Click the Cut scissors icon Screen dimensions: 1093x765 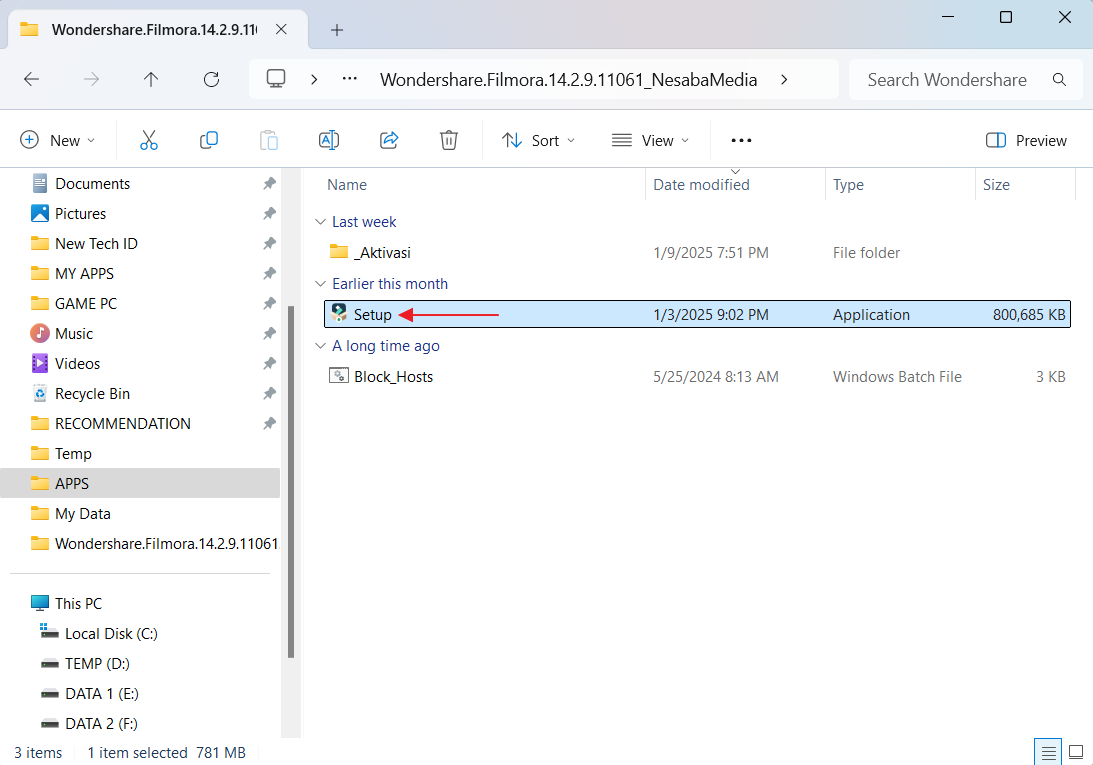click(x=149, y=141)
